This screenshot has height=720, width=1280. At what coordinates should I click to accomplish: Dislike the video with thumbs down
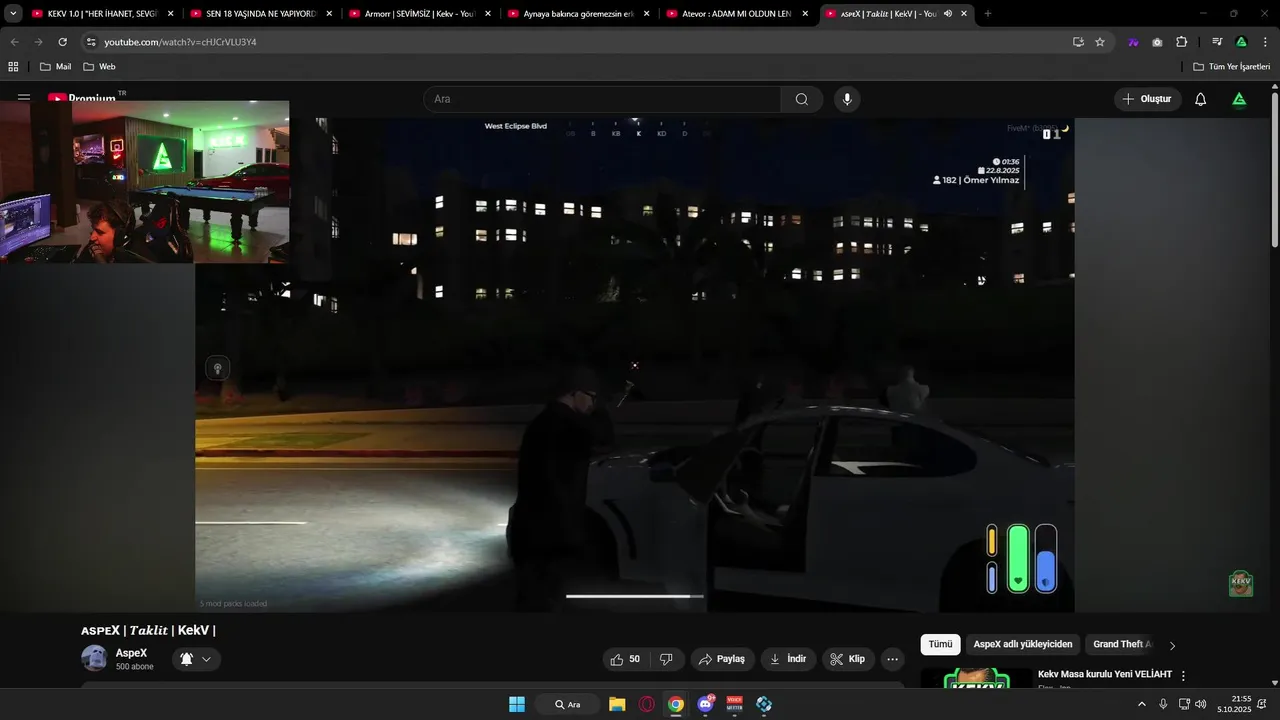[x=666, y=659]
